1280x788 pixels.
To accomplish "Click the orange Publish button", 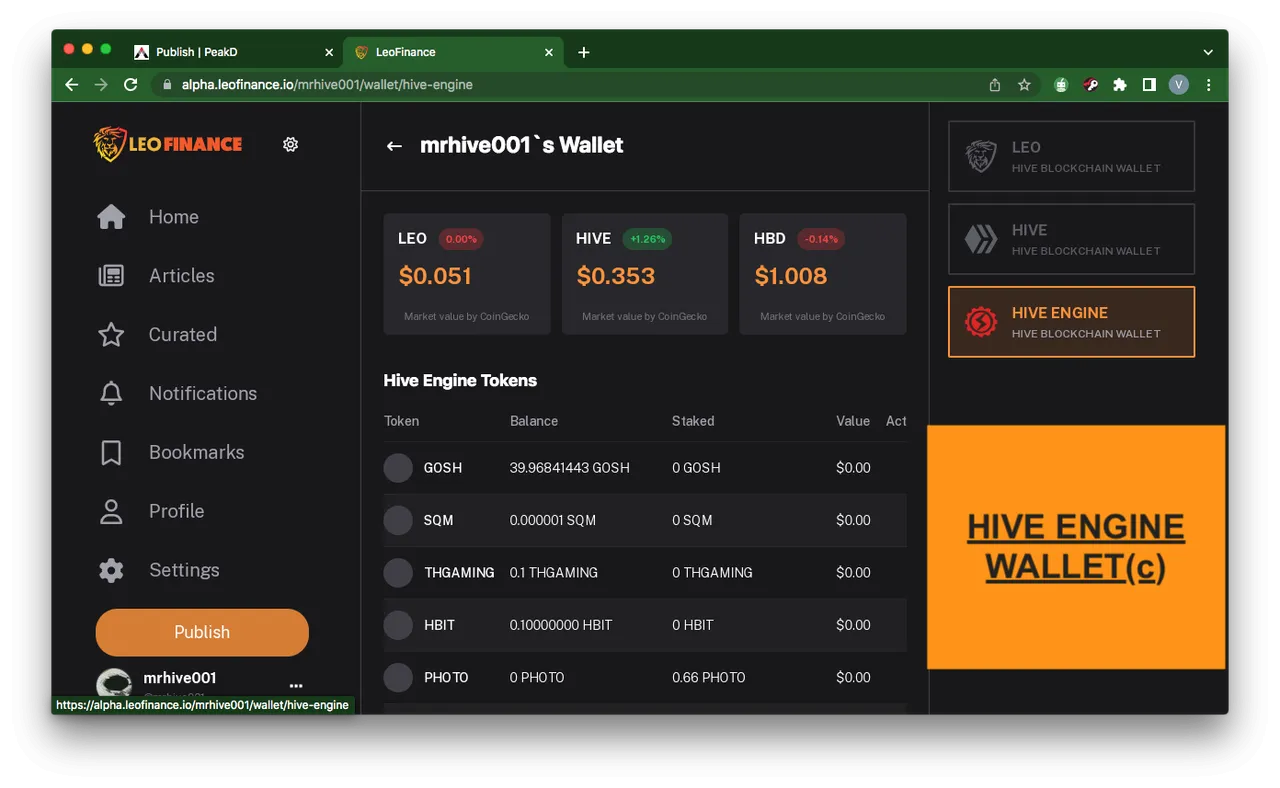I will (202, 632).
